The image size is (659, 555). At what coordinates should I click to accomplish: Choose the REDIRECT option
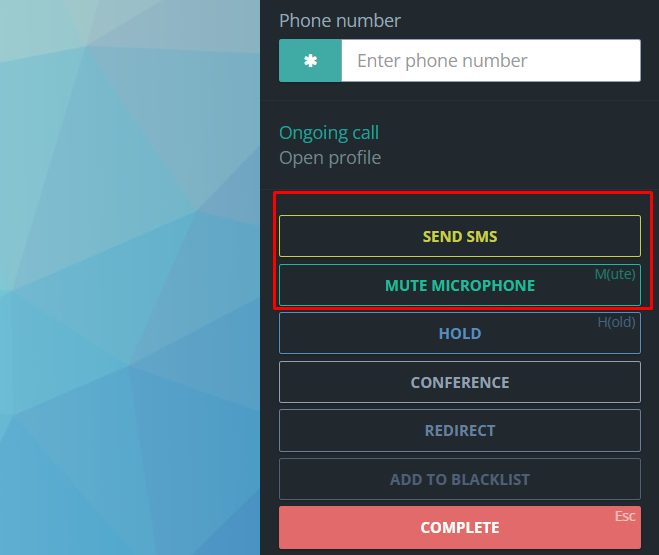coord(459,431)
